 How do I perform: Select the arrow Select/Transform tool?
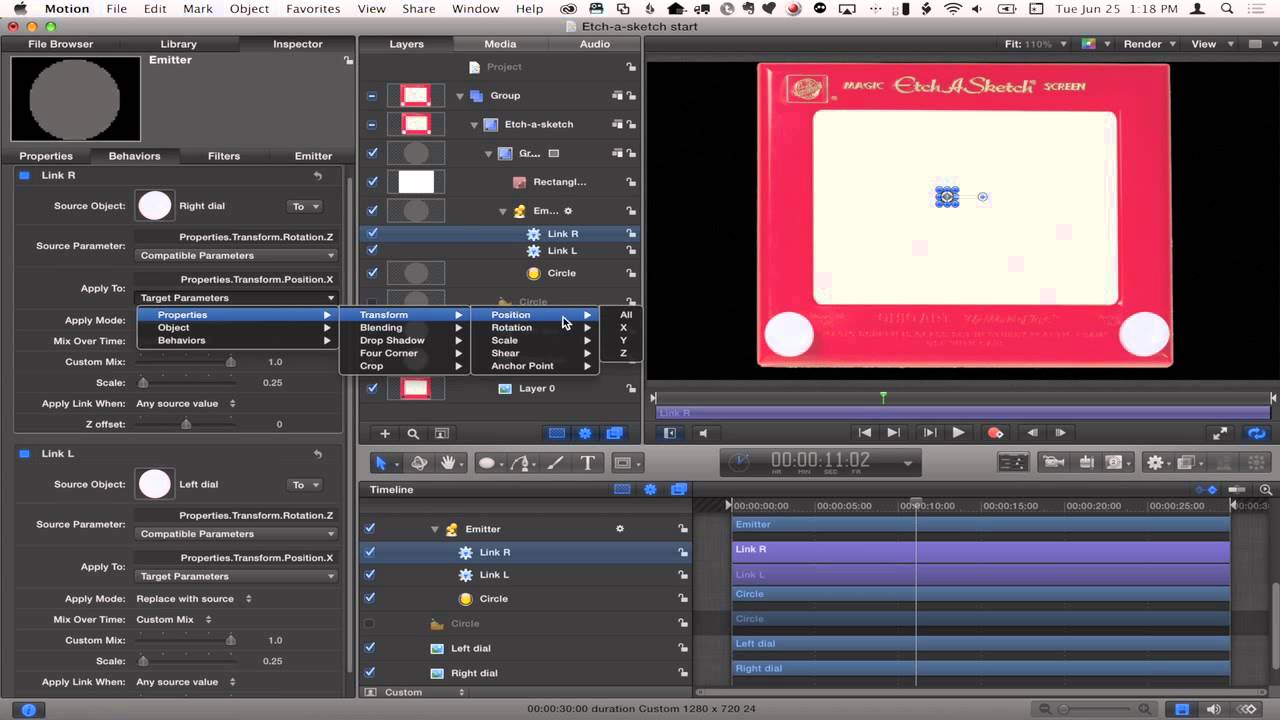[x=381, y=463]
